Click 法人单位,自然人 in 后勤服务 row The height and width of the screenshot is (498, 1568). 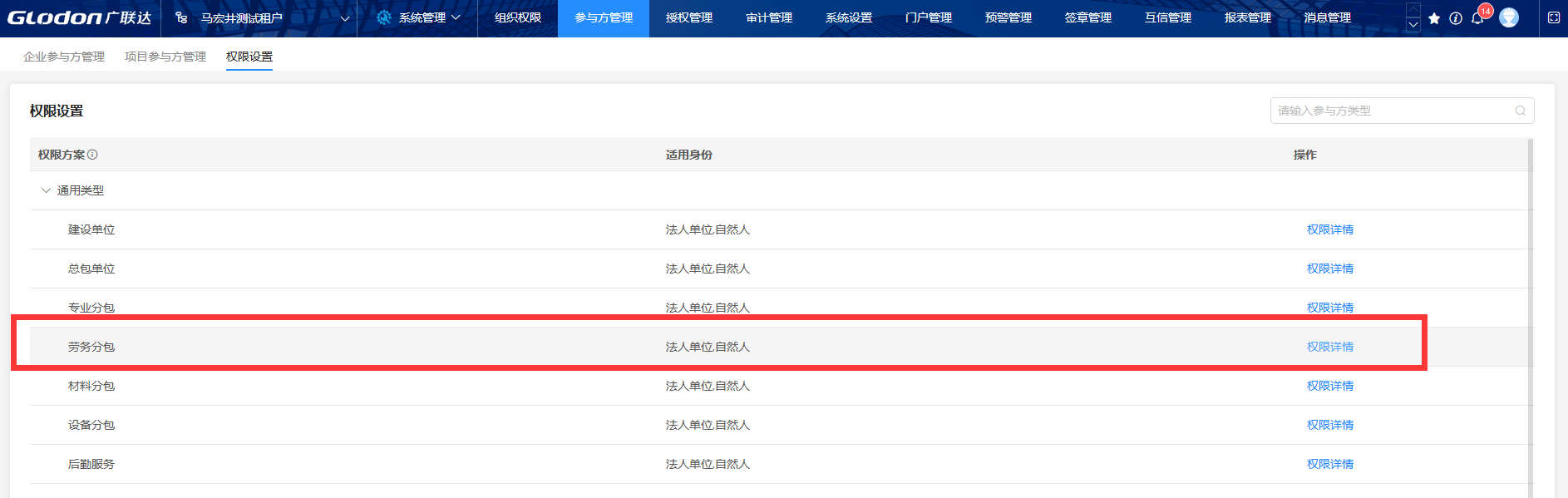pos(708,464)
